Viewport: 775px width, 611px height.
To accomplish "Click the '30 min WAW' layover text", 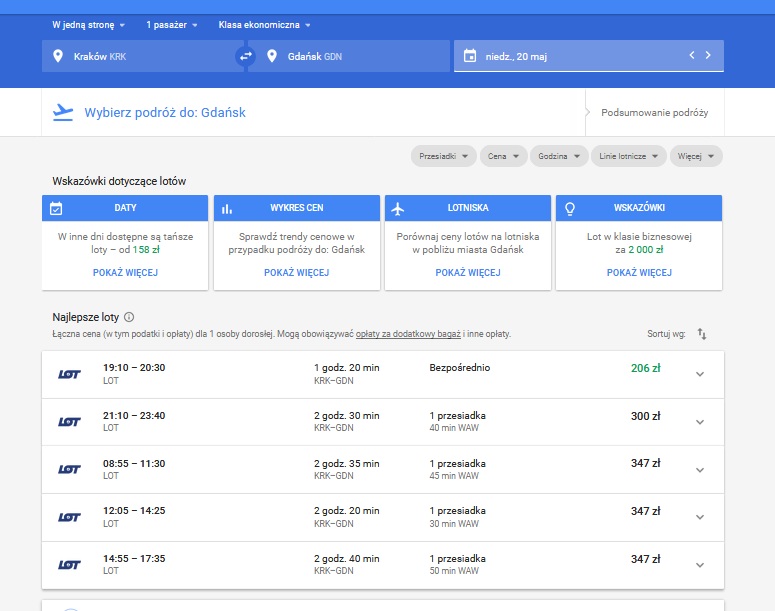I will click(x=454, y=524).
